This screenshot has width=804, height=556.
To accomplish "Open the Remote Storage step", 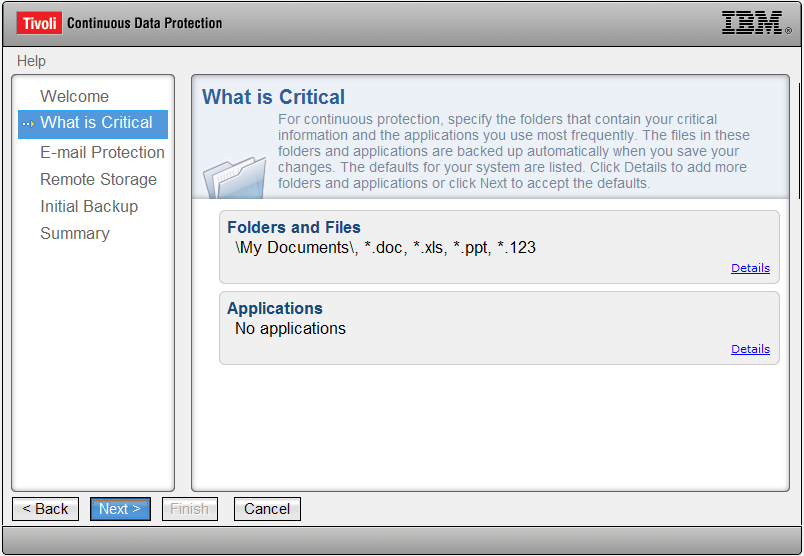I will tap(98, 179).
